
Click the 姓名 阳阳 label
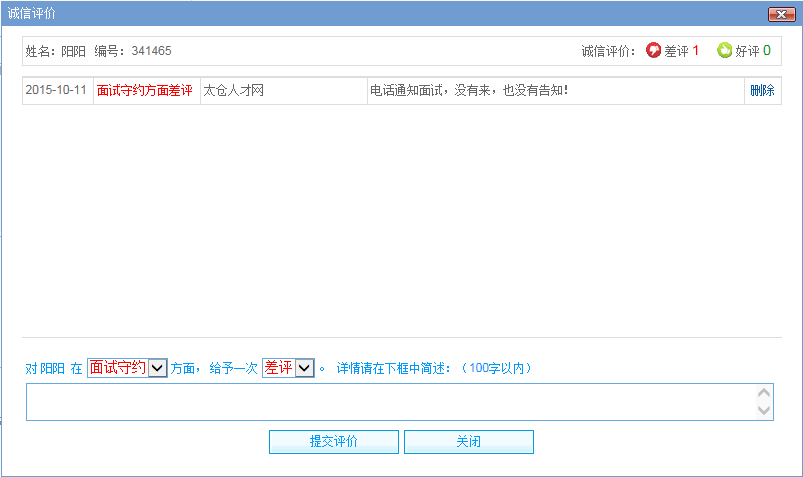[x=55, y=50]
